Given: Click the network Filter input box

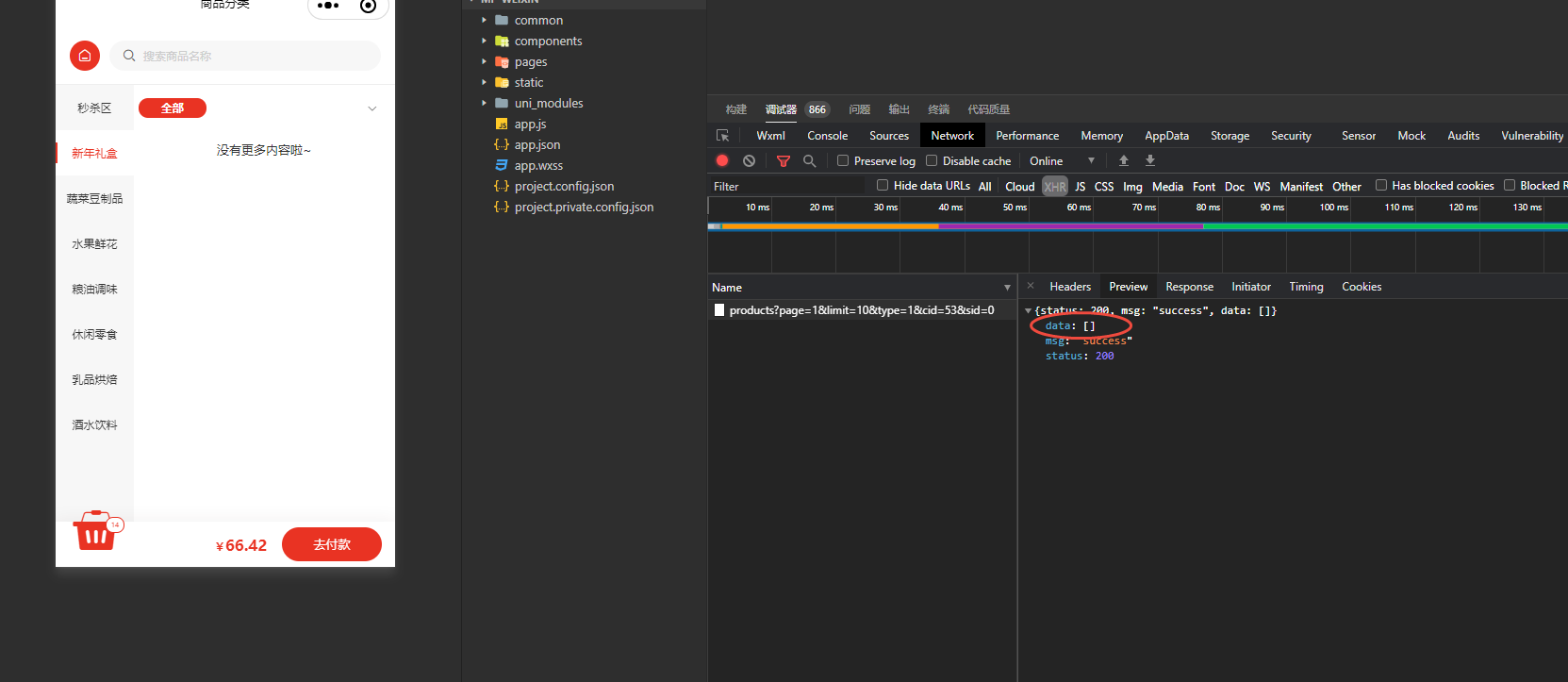Looking at the screenshot, I should (785, 187).
